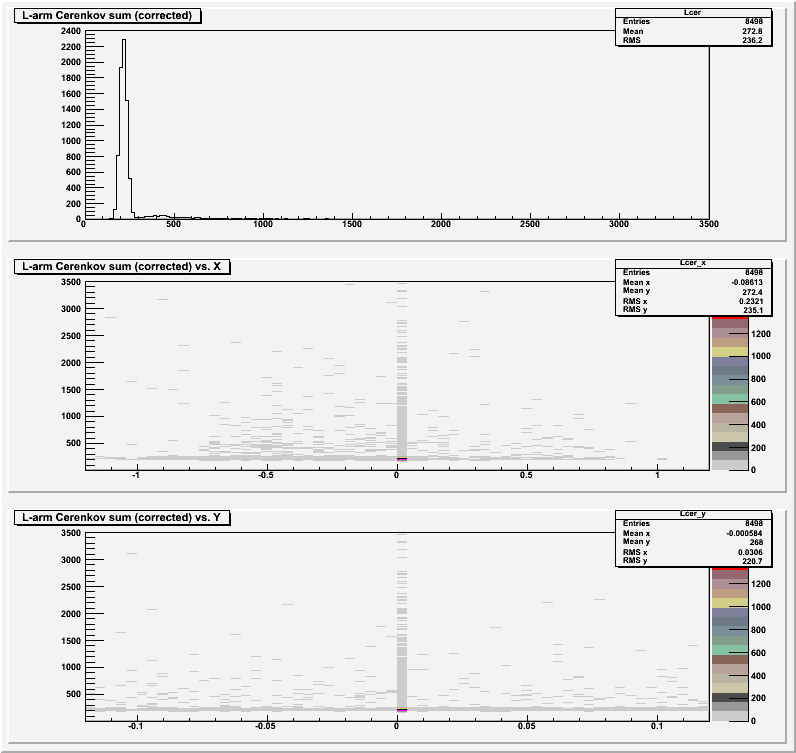Click the 0.5 label on the vs. X plot's x-axis

click(x=526, y=475)
